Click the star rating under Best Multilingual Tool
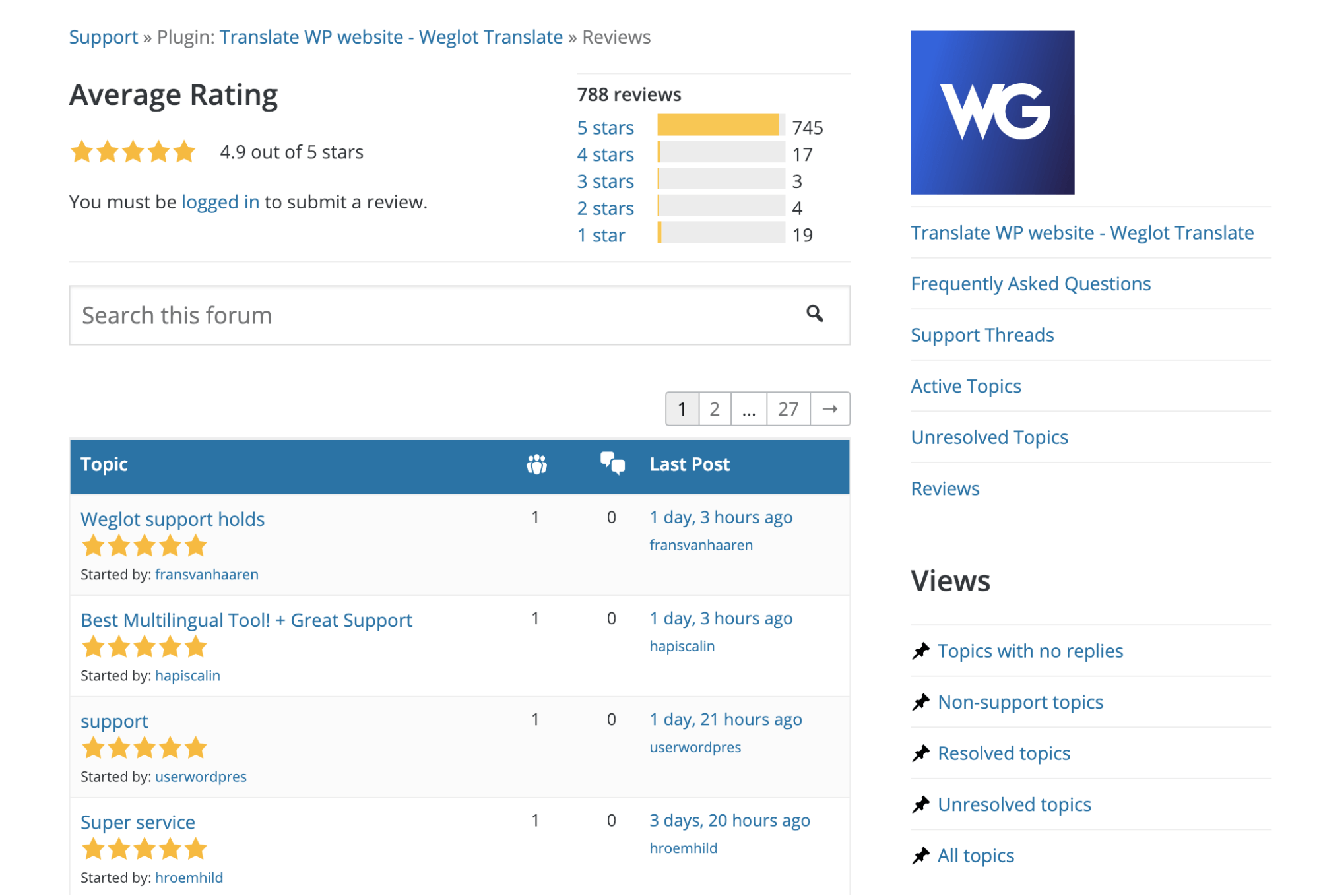This screenshot has height=896, width=1319. 144,647
